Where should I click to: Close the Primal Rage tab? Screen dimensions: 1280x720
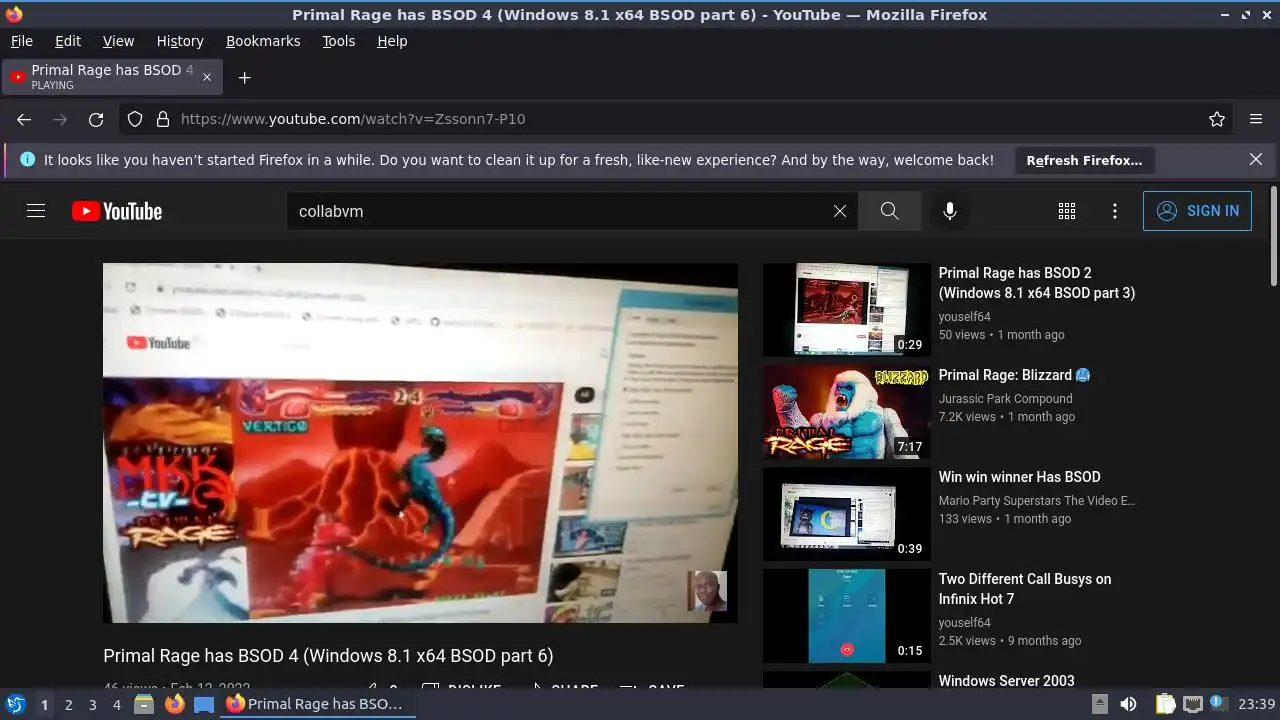pos(207,77)
